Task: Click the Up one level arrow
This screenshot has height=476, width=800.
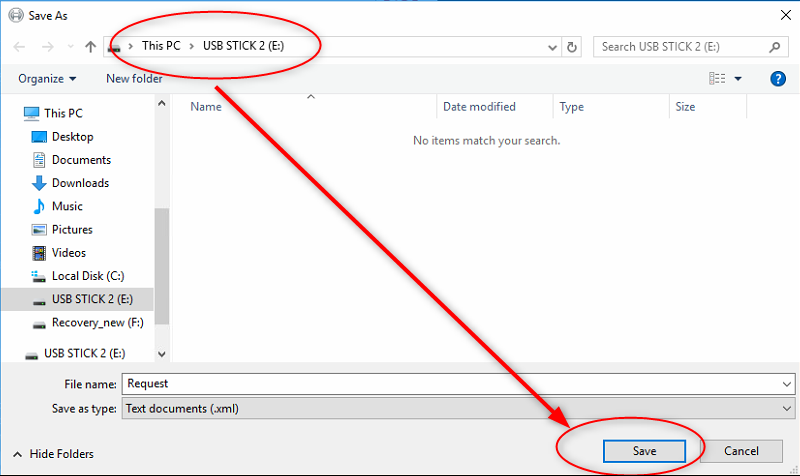Action: pos(91,46)
